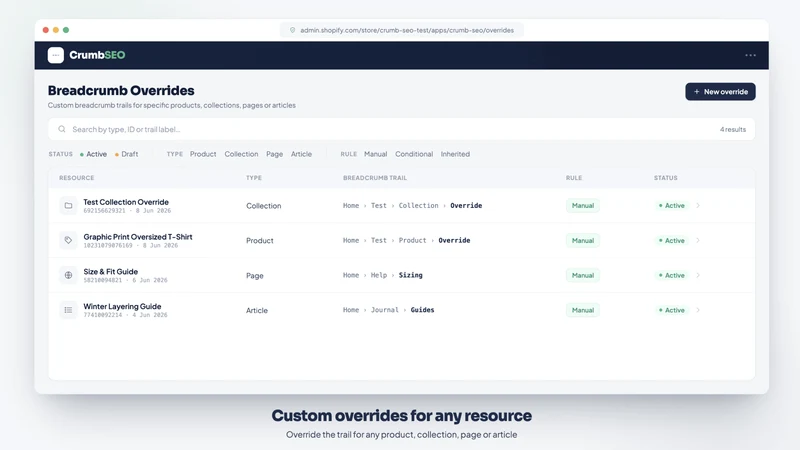Sort by Type column header
800x450 pixels.
(254, 178)
